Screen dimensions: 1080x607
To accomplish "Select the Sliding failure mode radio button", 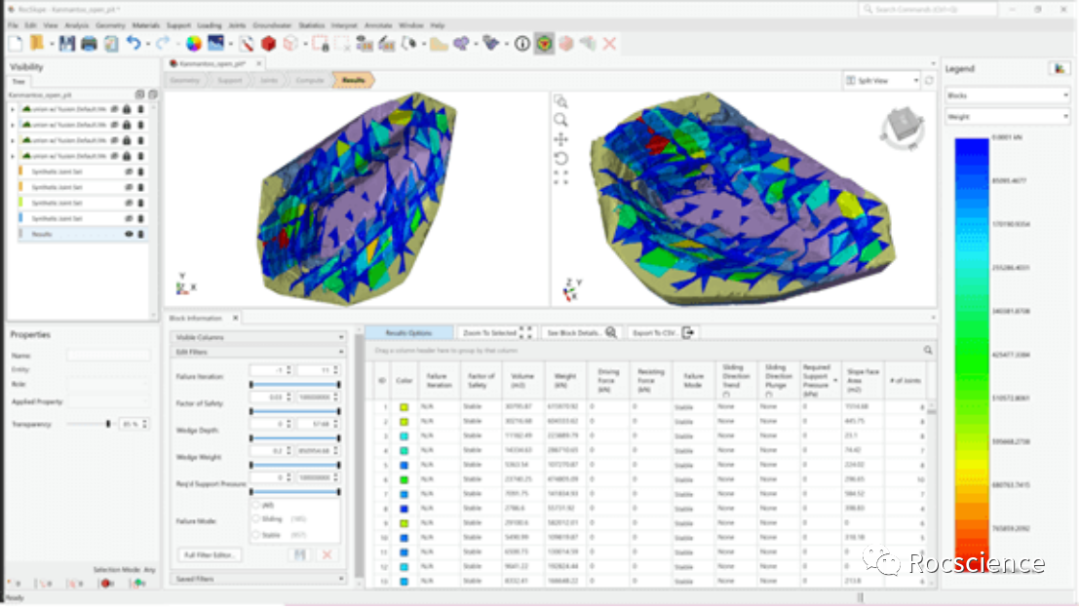I will point(256,520).
